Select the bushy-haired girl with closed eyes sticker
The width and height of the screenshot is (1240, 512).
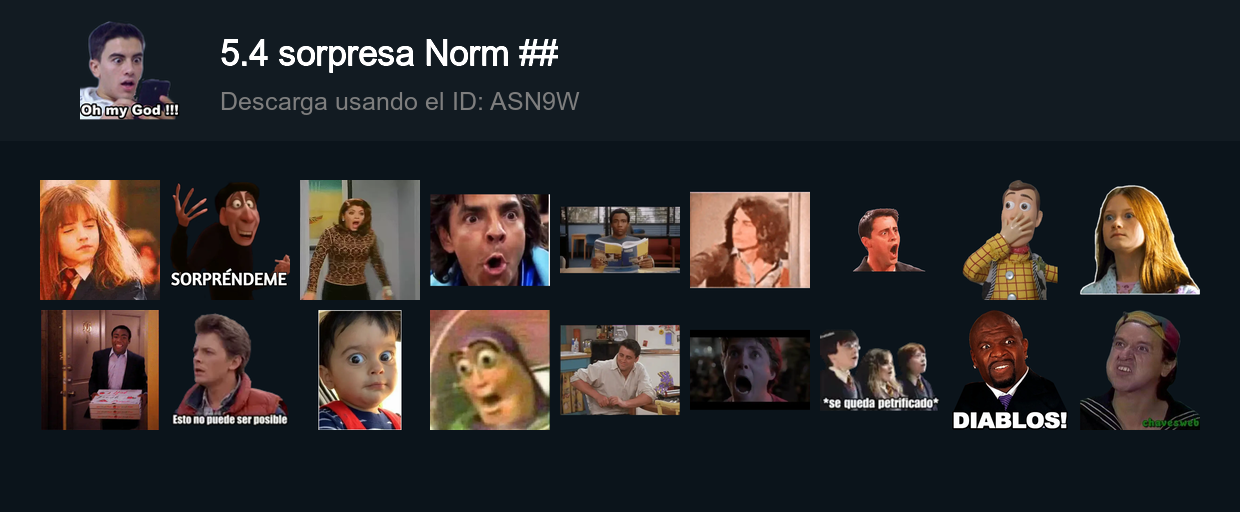(100, 240)
